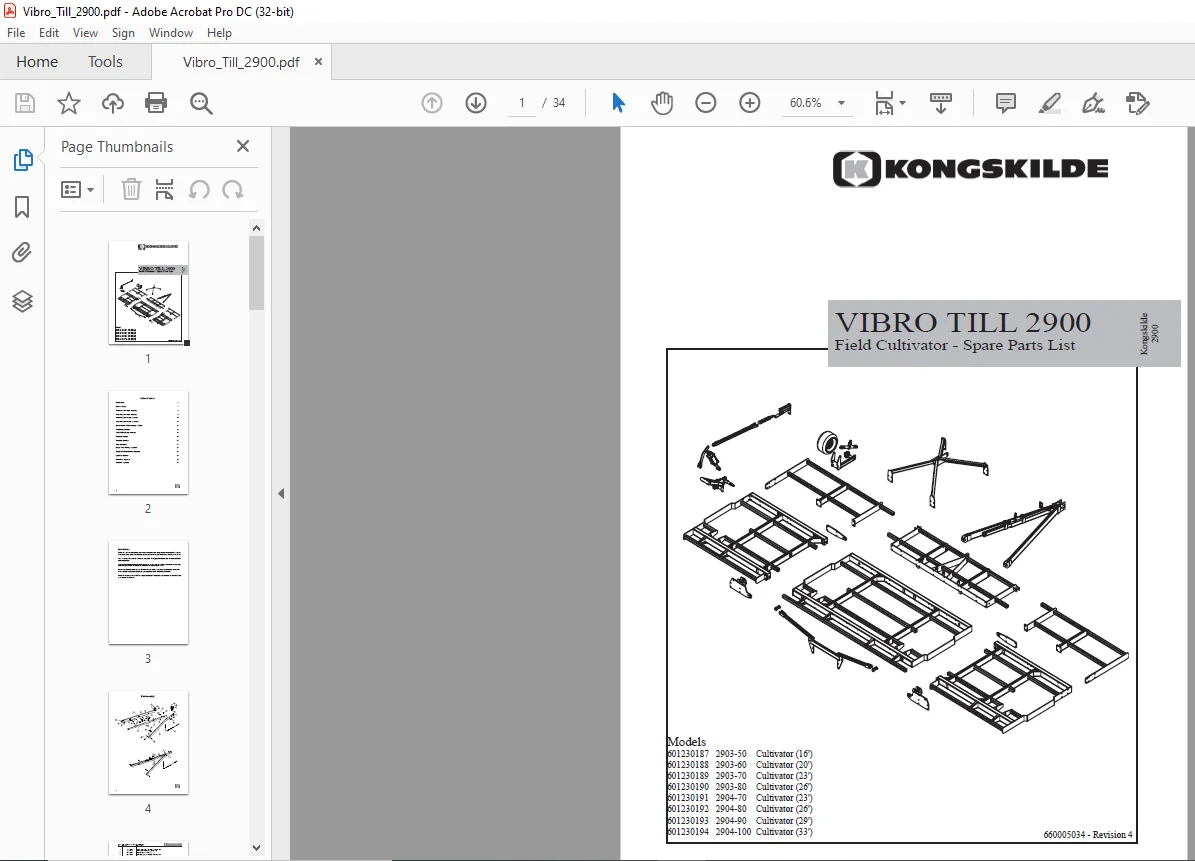Select page 2 thumbnail
The image size is (1195, 861).
point(149,443)
